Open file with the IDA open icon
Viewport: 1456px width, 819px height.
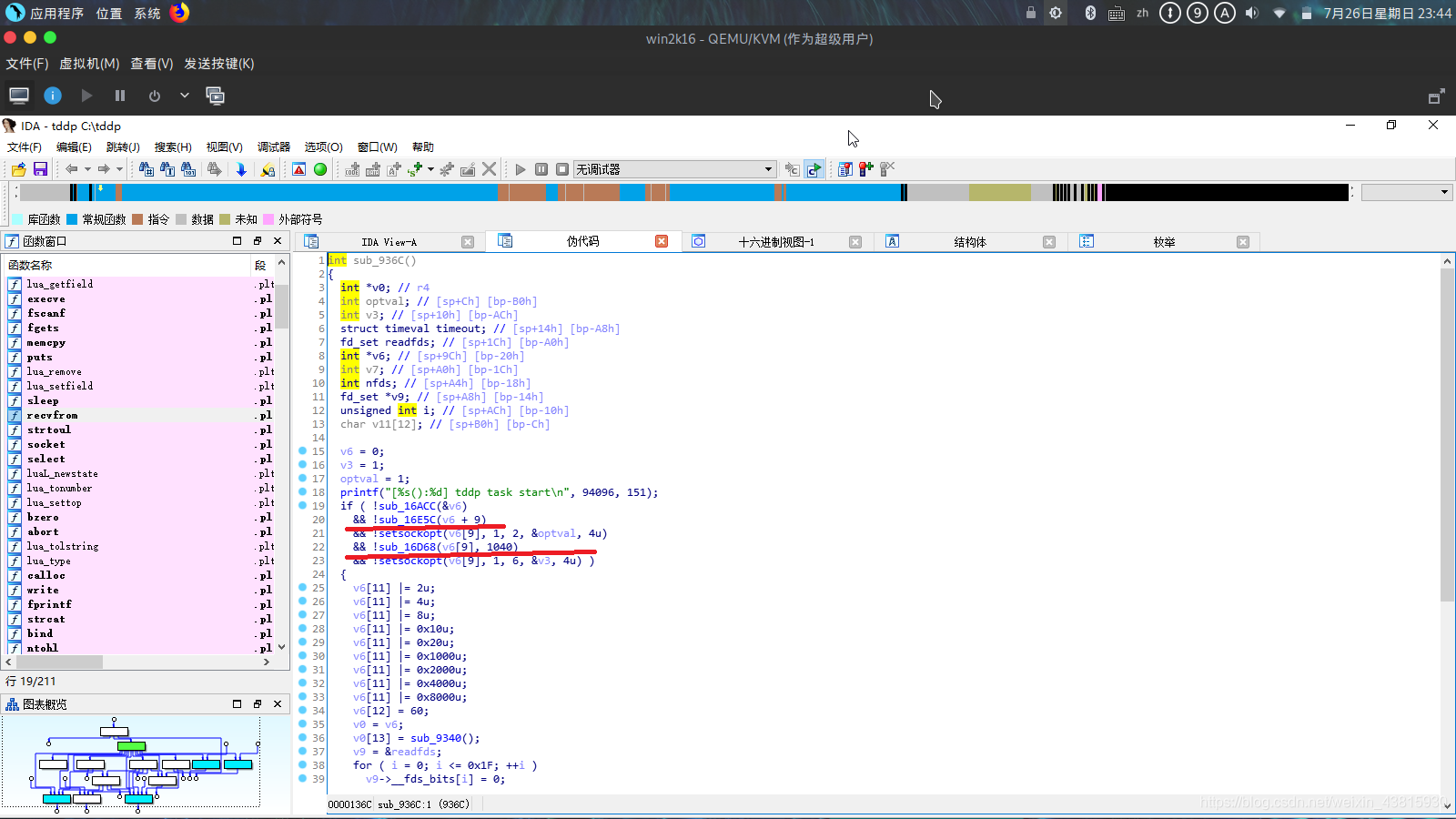18,169
